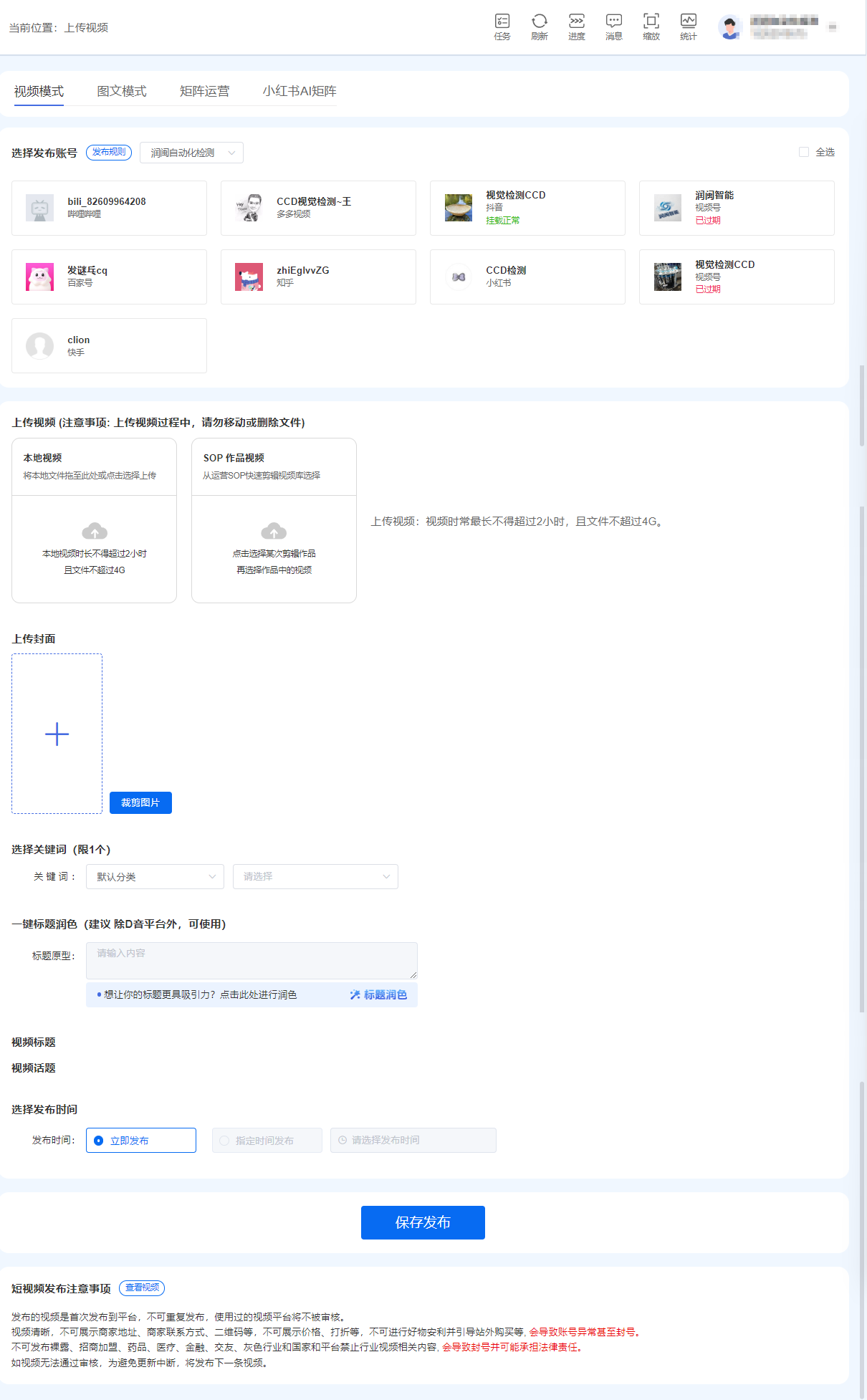The width and height of the screenshot is (867, 1400).
Task: Expand the user menu next to username
Action: [x=832, y=27]
